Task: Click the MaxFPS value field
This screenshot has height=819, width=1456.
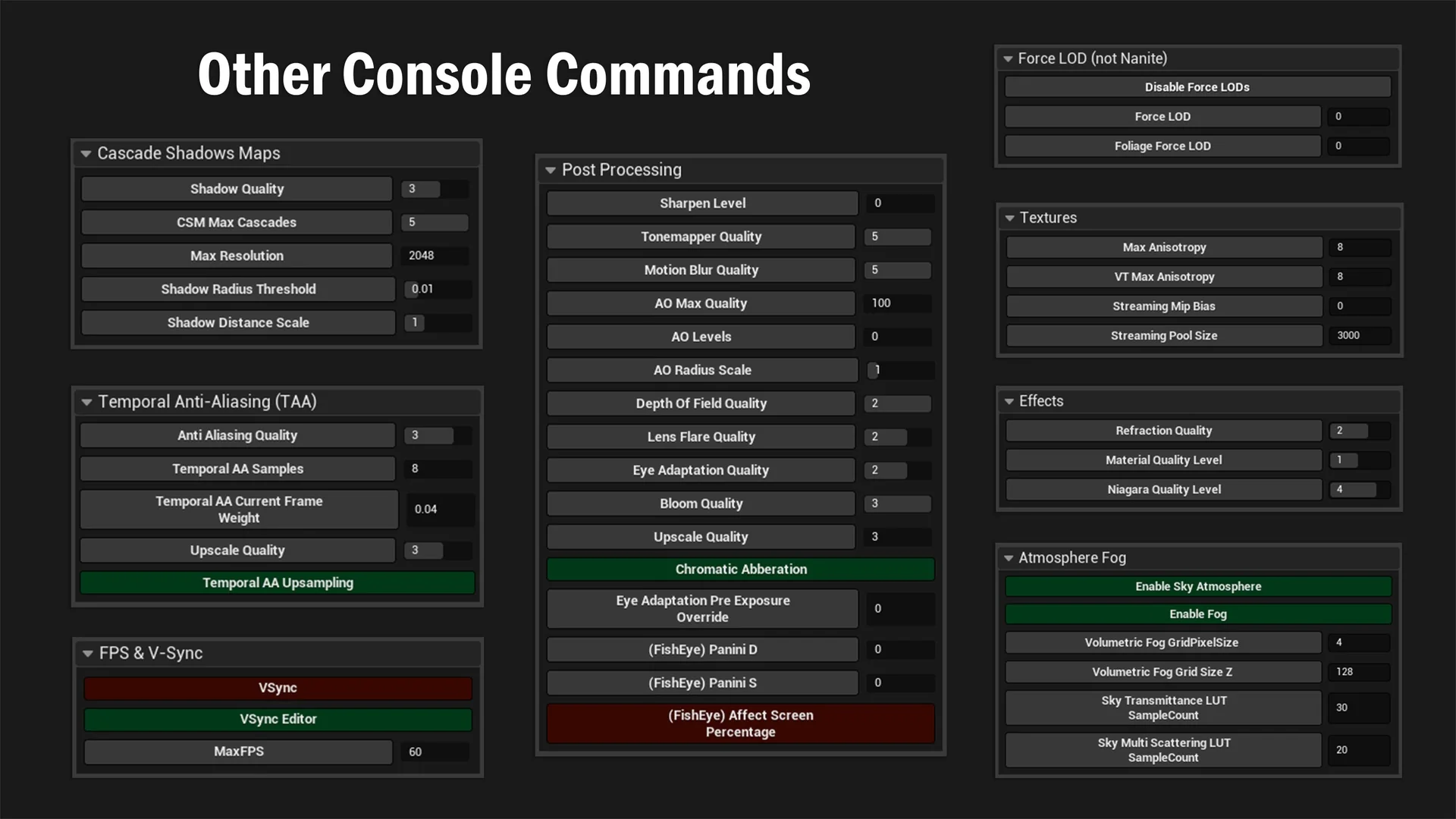Action: point(435,752)
